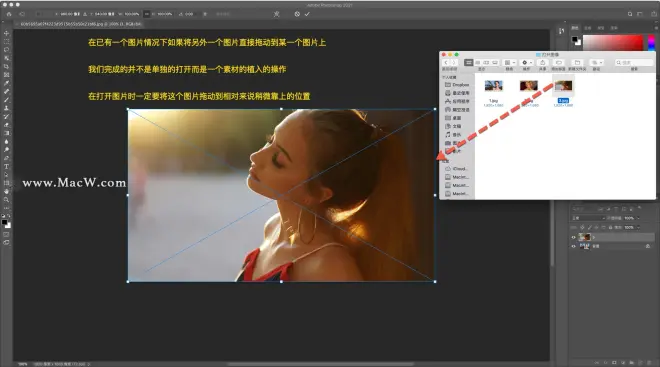Cancel the transform with the circle-slash icon
Screen dimensions: 660x367
pos(297,14)
